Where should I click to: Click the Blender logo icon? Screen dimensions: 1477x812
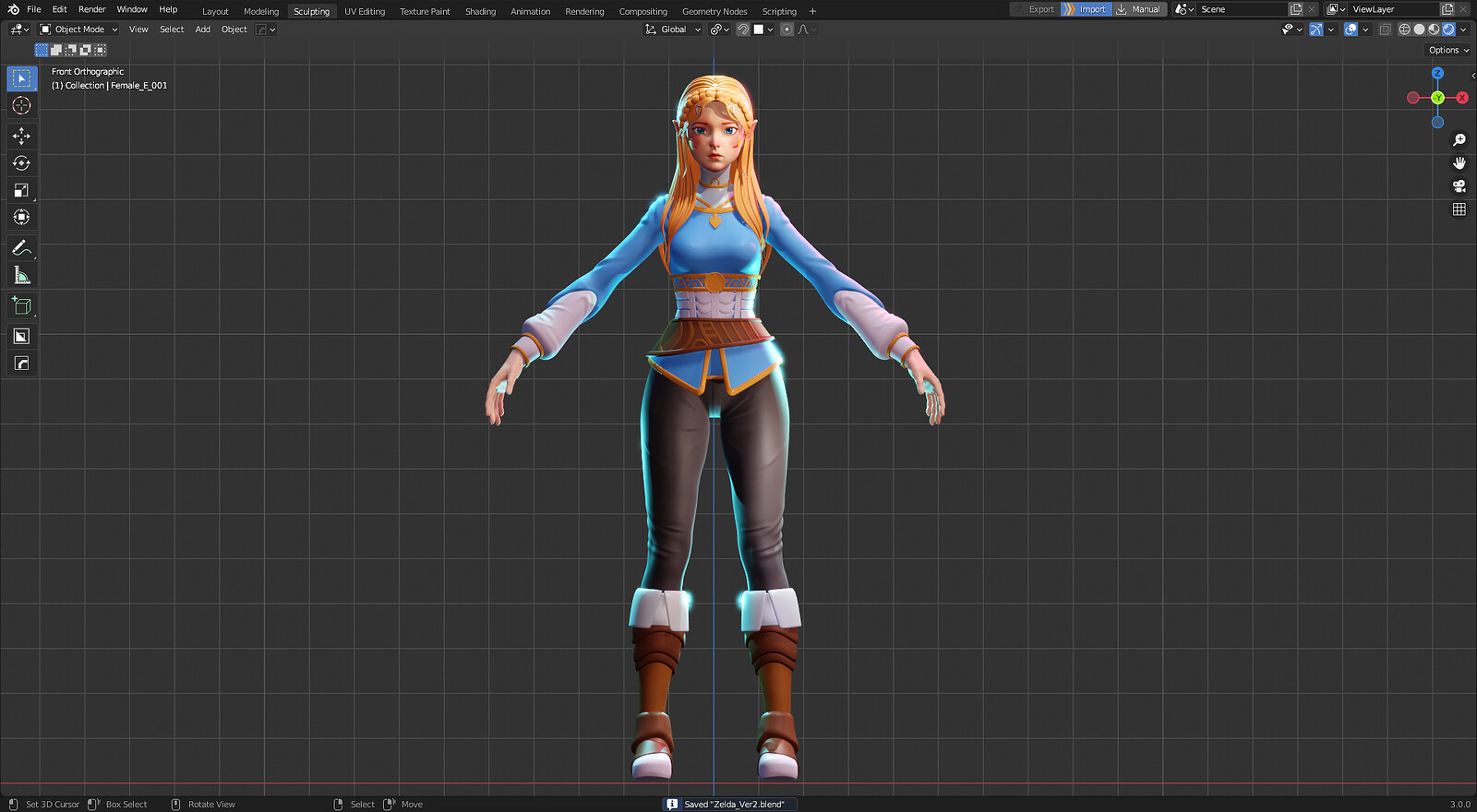click(x=13, y=9)
